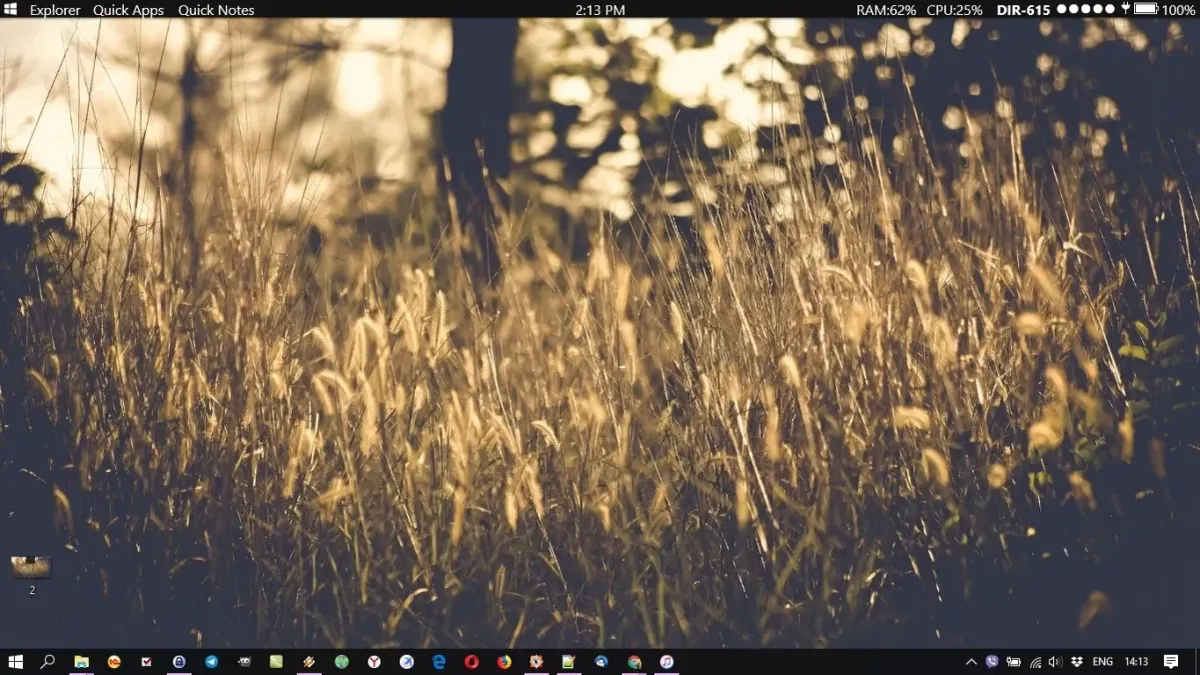Screen dimensions: 1200x675
Task: Open the Windows Start menu on taskbar
Action: [15, 661]
